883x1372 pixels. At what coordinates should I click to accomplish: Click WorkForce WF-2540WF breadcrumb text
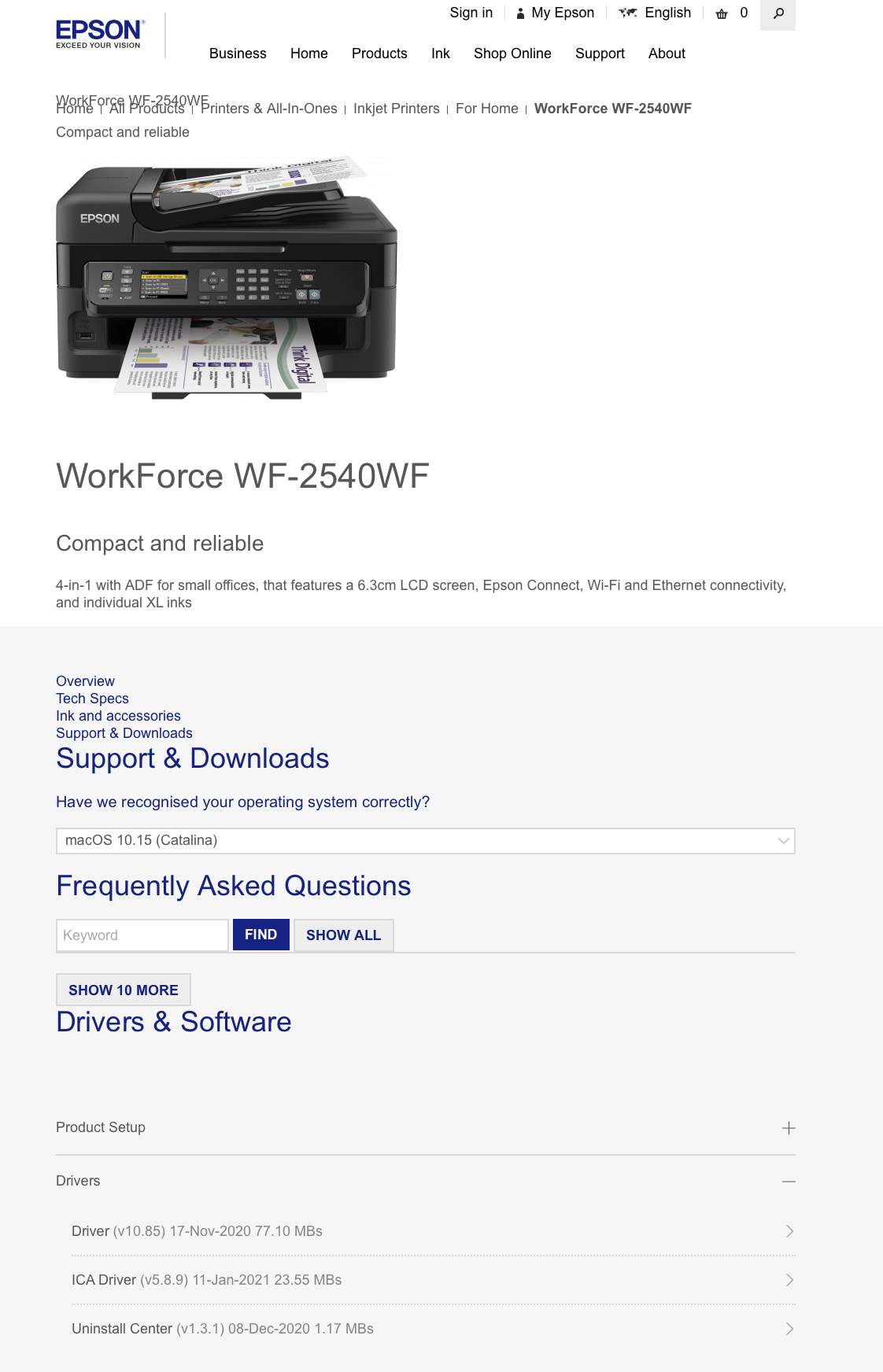coord(613,109)
